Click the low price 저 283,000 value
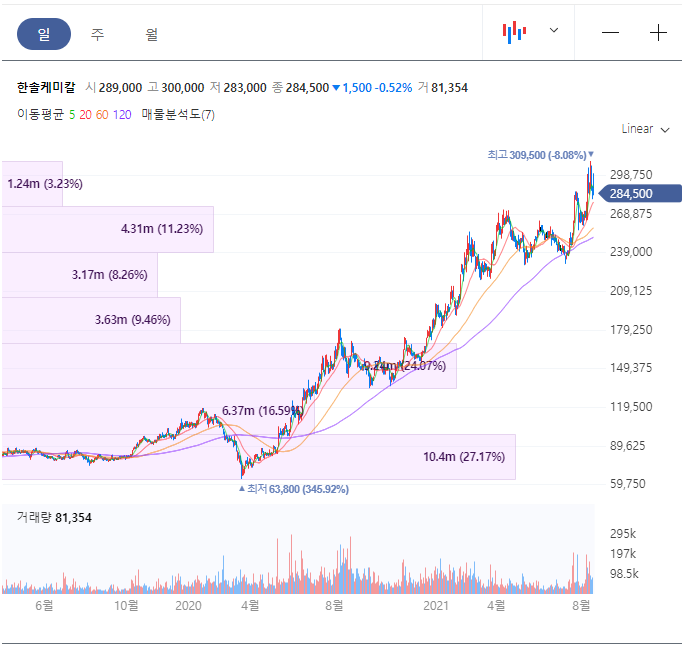The width and height of the screenshot is (682, 650). 238,88
